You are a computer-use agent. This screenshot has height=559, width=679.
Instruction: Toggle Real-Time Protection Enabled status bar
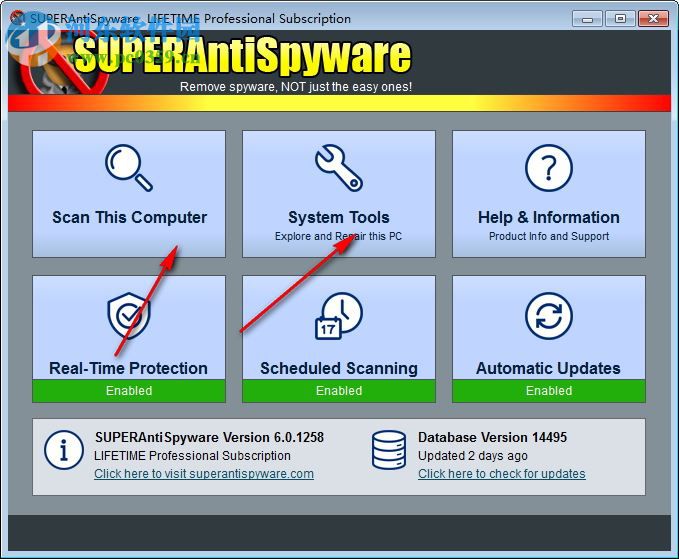coord(129,391)
